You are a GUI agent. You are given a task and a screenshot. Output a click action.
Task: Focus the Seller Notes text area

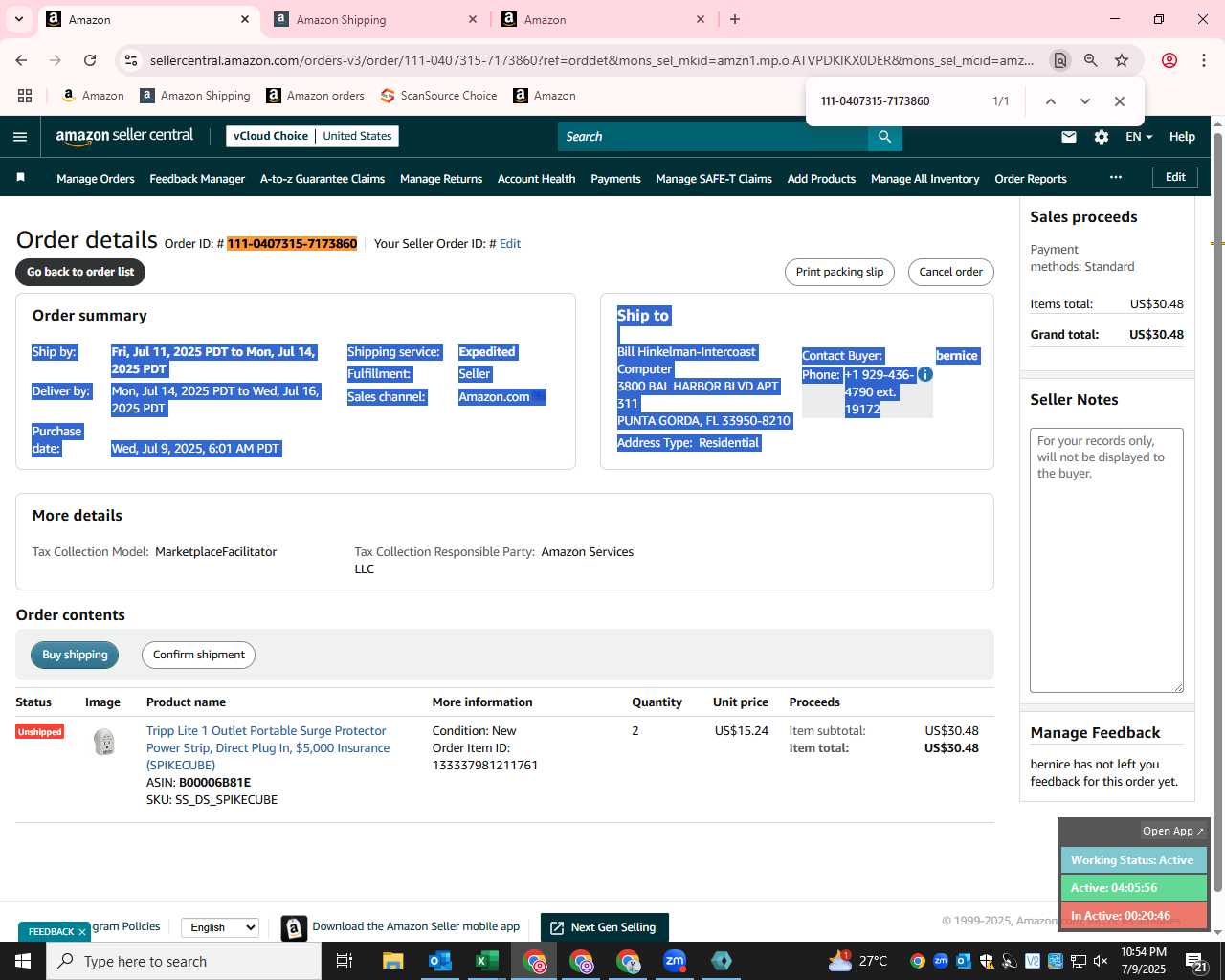1106,560
